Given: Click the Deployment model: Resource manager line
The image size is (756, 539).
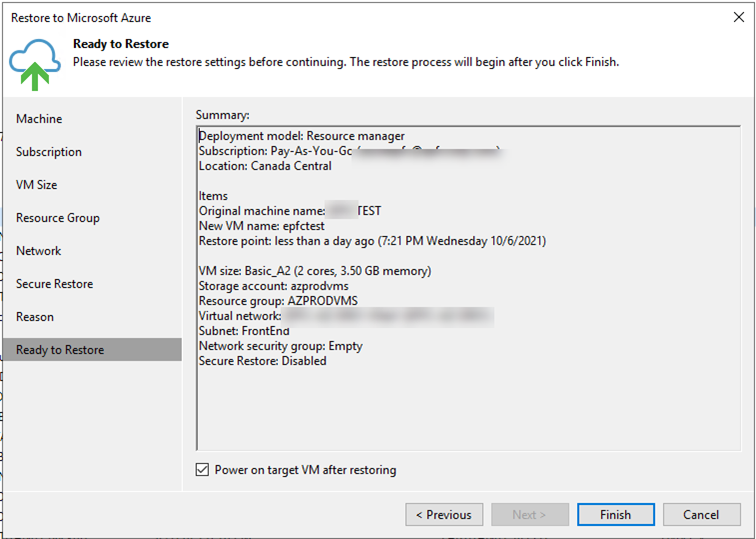Looking at the screenshot, I should pos(302,136).
